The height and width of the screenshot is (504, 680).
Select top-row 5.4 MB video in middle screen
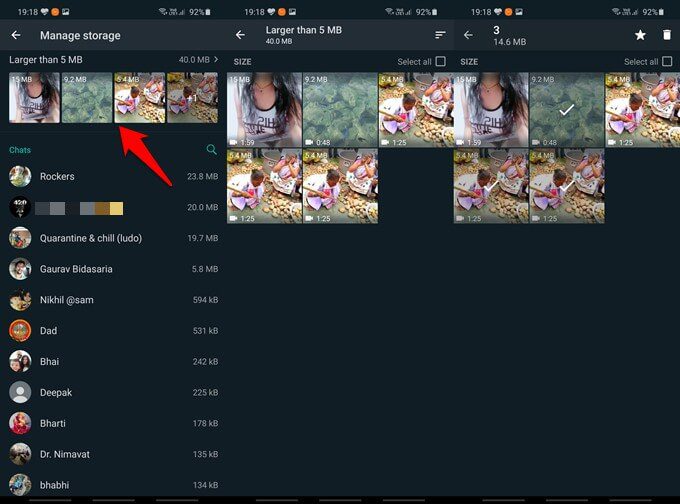(416, 110)
